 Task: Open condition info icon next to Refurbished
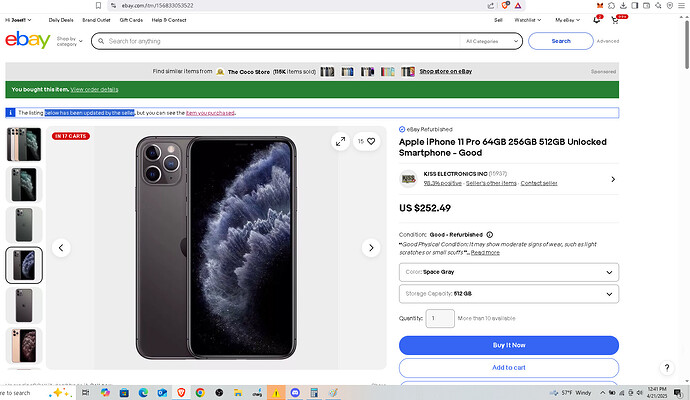click(x=489, y=235)
